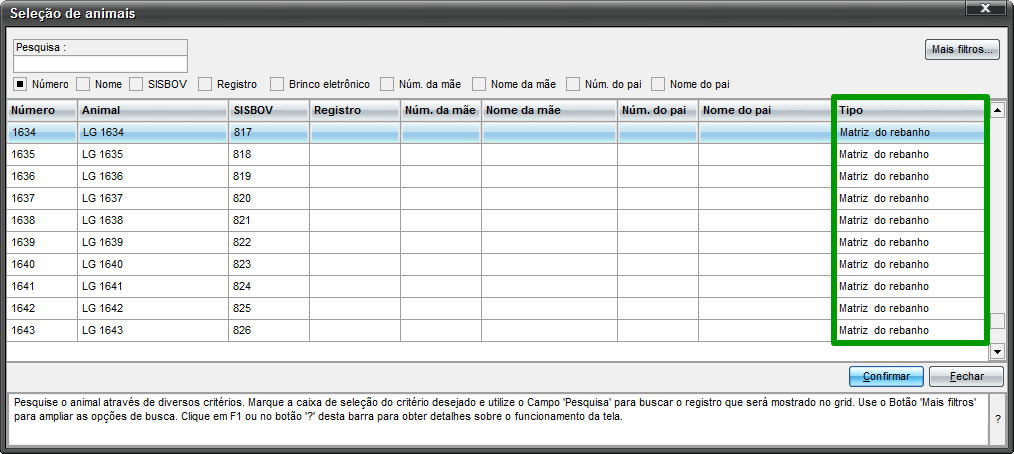
Task: Click the Fechar button
Action: pyautogui.click(x=966, y=376)
